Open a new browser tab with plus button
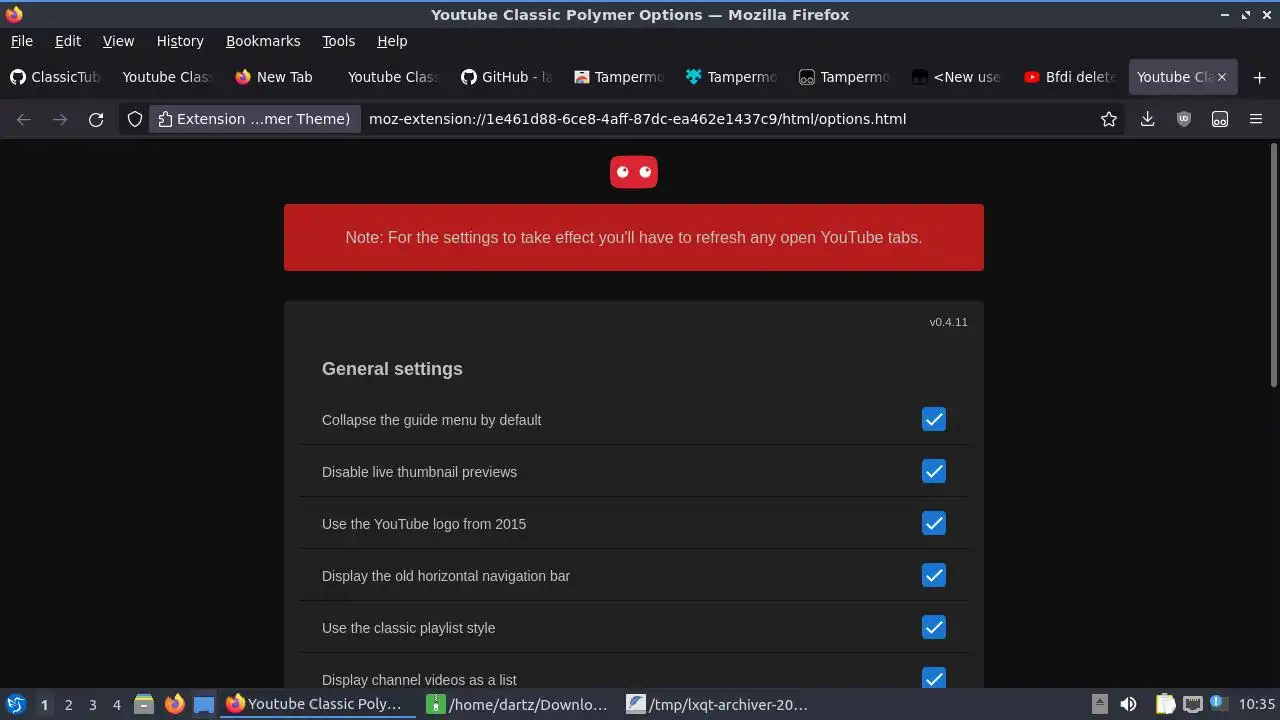Viewport: 1280px width, 720px height. (1259, 77)
